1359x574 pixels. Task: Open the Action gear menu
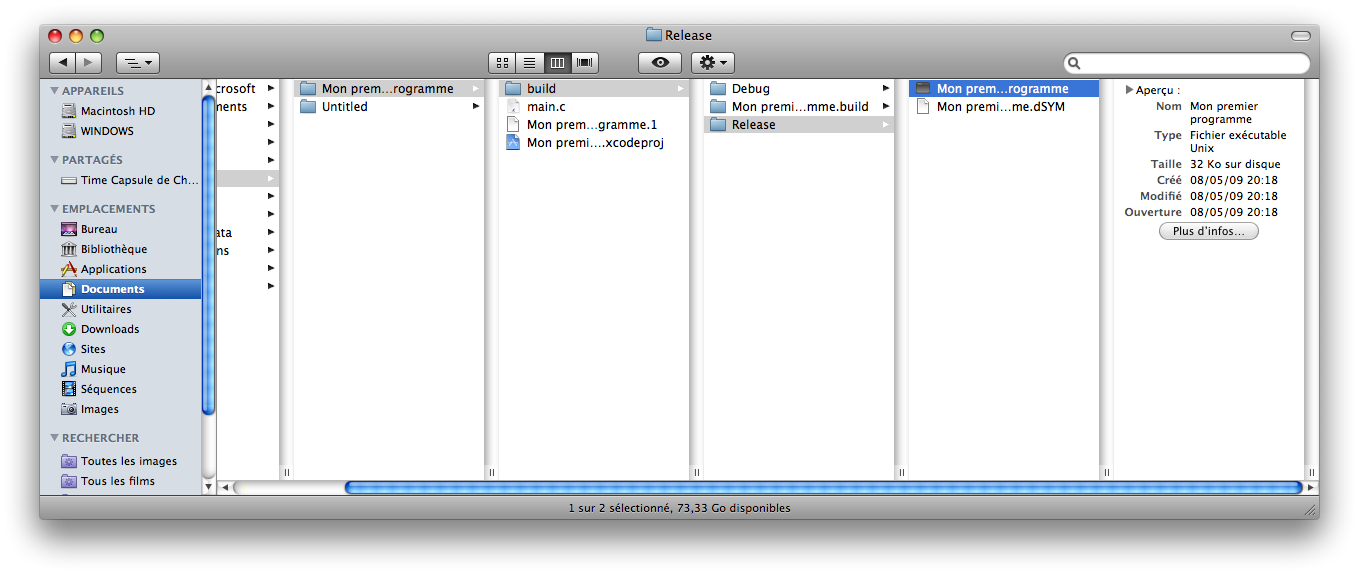tap(713, 62)
